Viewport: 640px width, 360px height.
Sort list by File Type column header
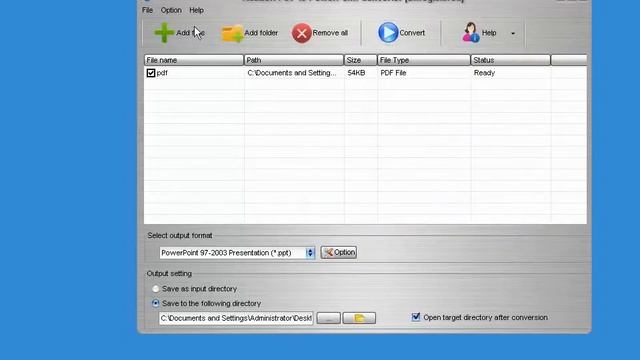tap(424, 60)
